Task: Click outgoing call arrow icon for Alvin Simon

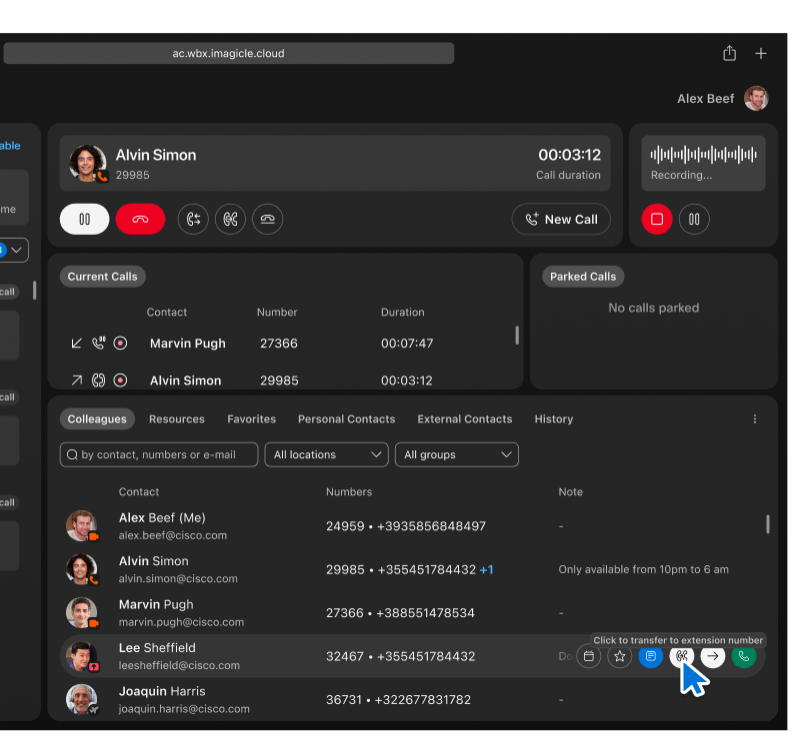Action: coord(76,380)
